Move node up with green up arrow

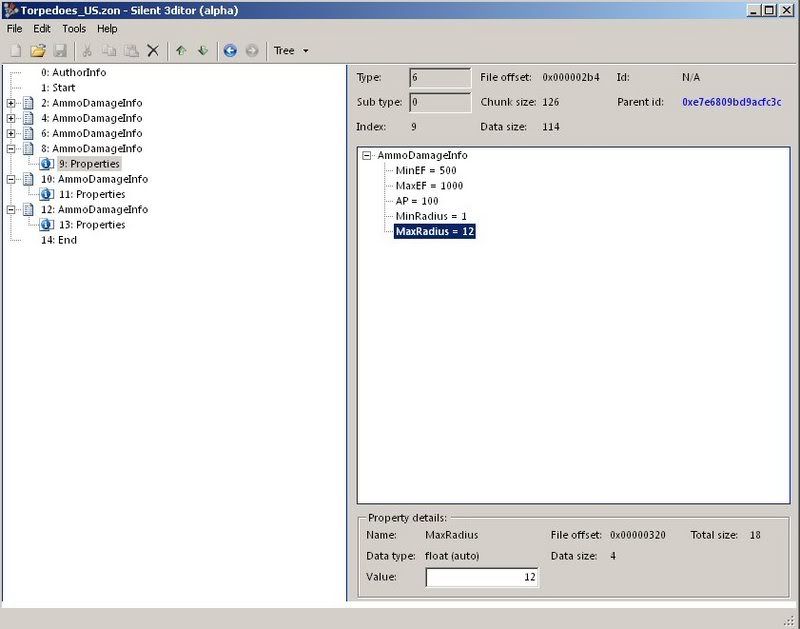pyautogui.click(x=181, y=51)
